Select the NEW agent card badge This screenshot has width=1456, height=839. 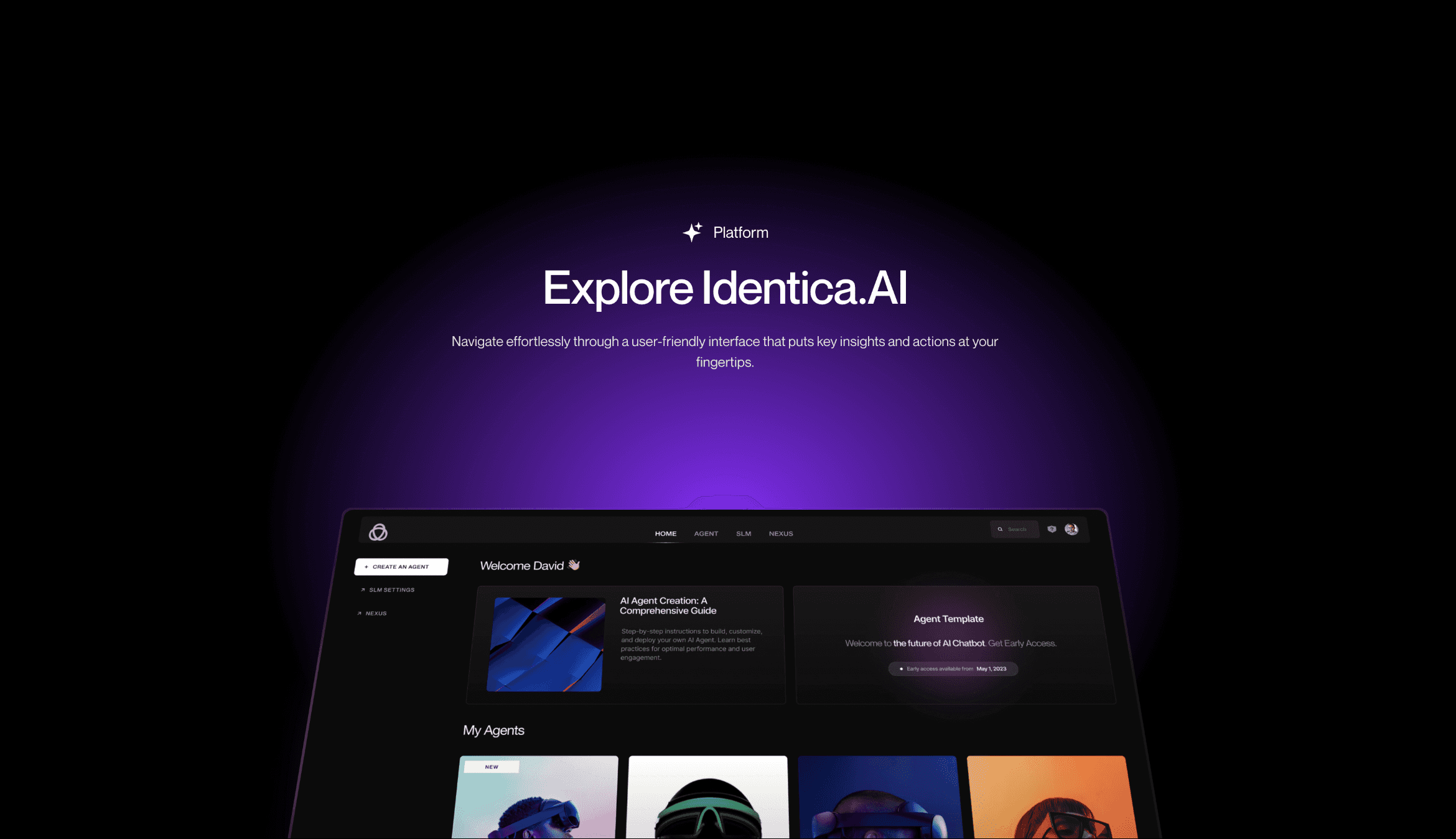490,766
